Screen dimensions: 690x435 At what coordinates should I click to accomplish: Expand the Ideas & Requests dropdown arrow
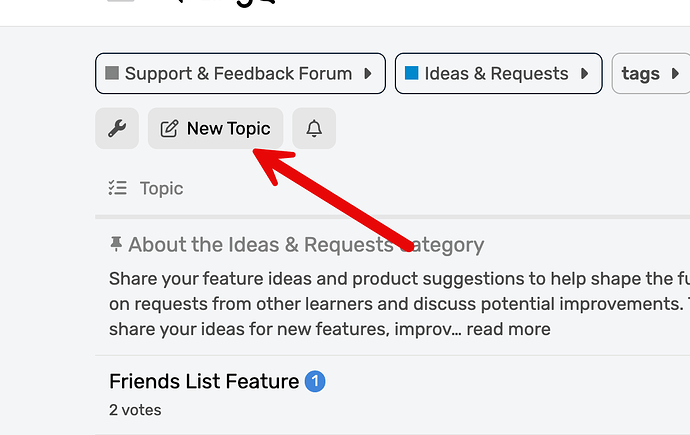585,73
